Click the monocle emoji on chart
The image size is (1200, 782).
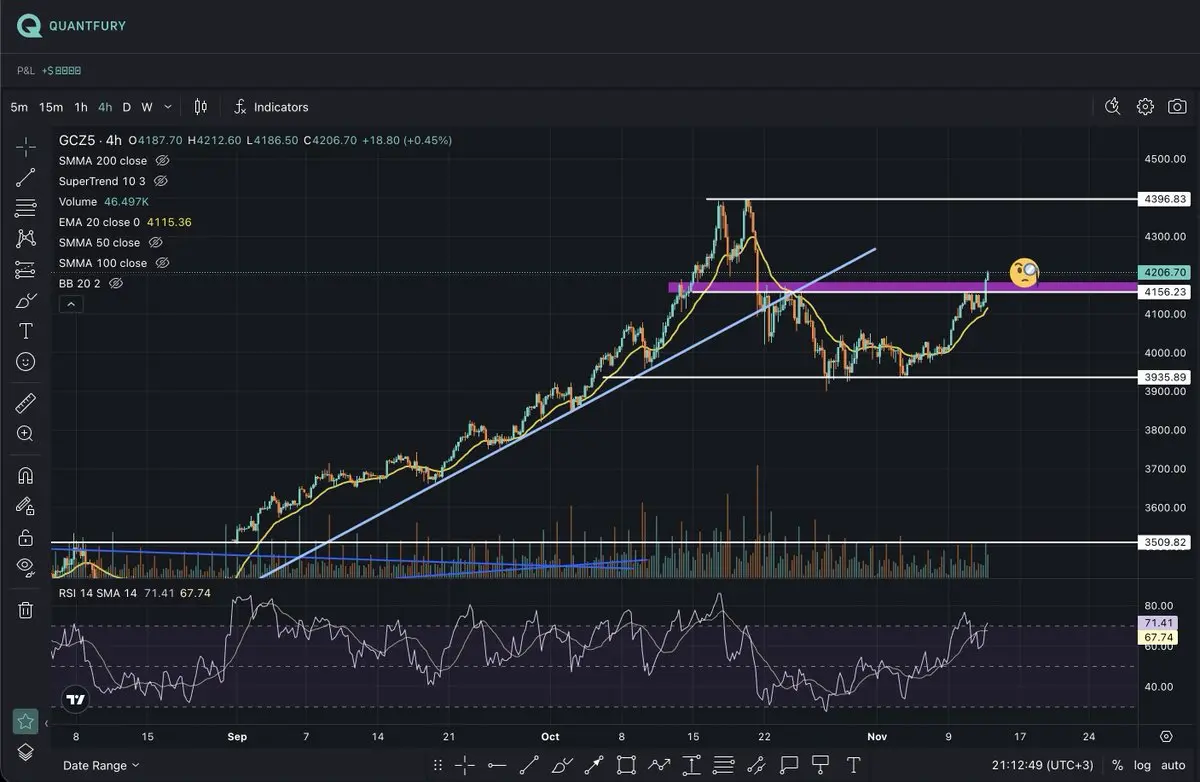click(x=1024, y=273)
